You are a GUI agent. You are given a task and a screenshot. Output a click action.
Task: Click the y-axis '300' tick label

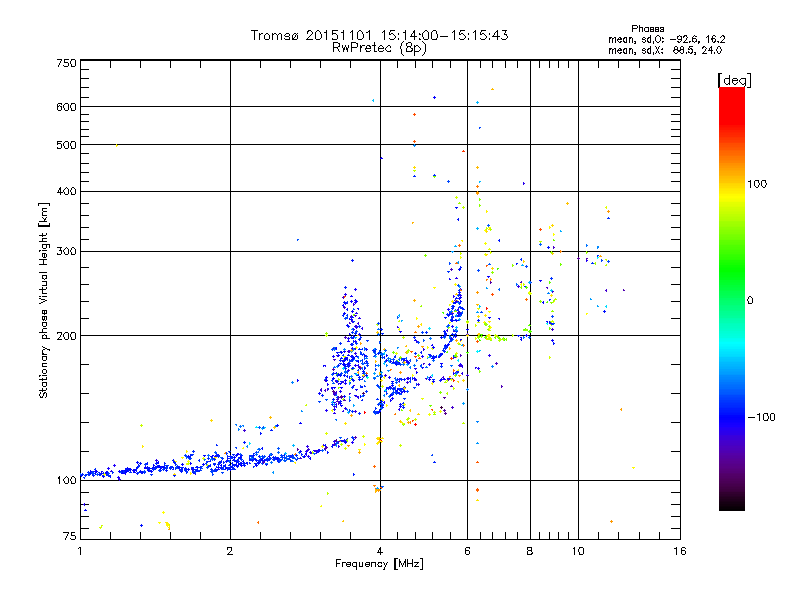tap(66, 252)
